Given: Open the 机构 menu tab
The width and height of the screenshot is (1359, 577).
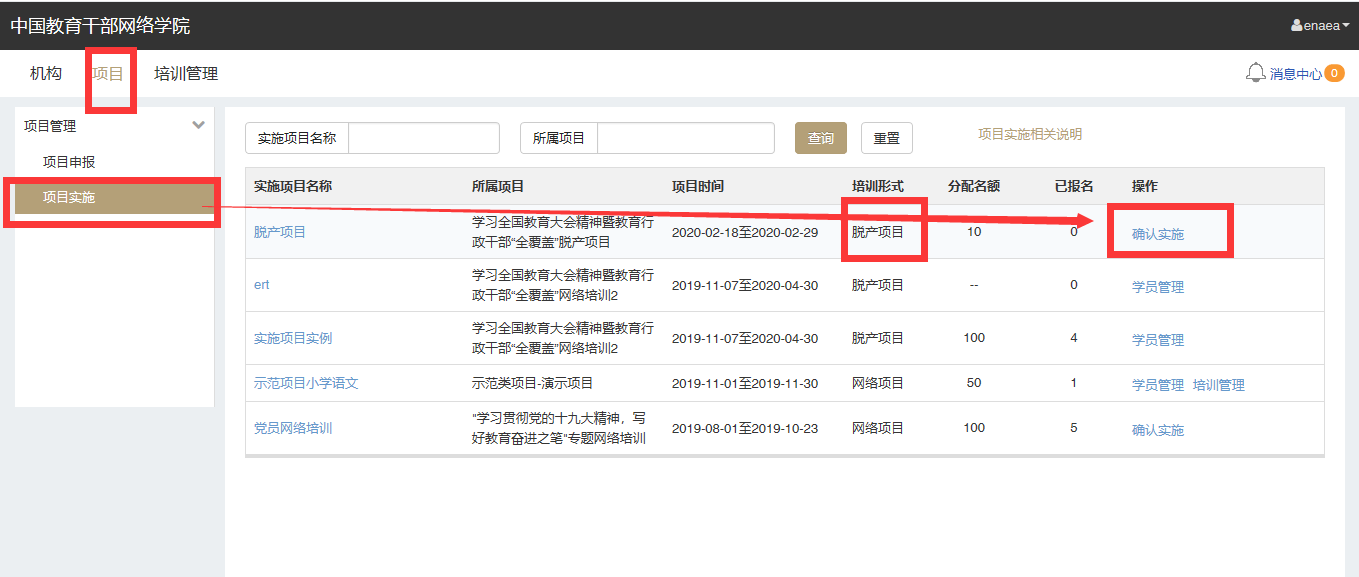Looking at the screenshot, I should tap(46, 73).
